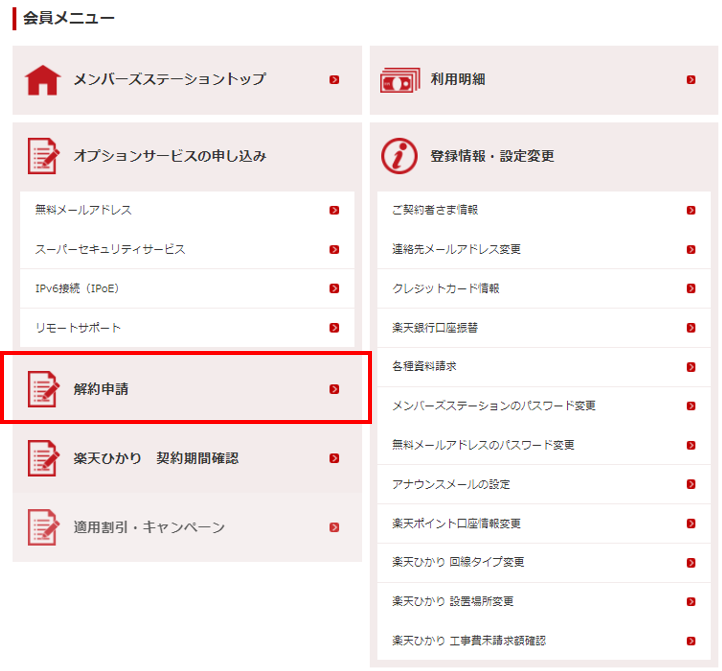722x671 pixels.
Task: Select the 解約申請 menu item
Action: pos(187,389)
